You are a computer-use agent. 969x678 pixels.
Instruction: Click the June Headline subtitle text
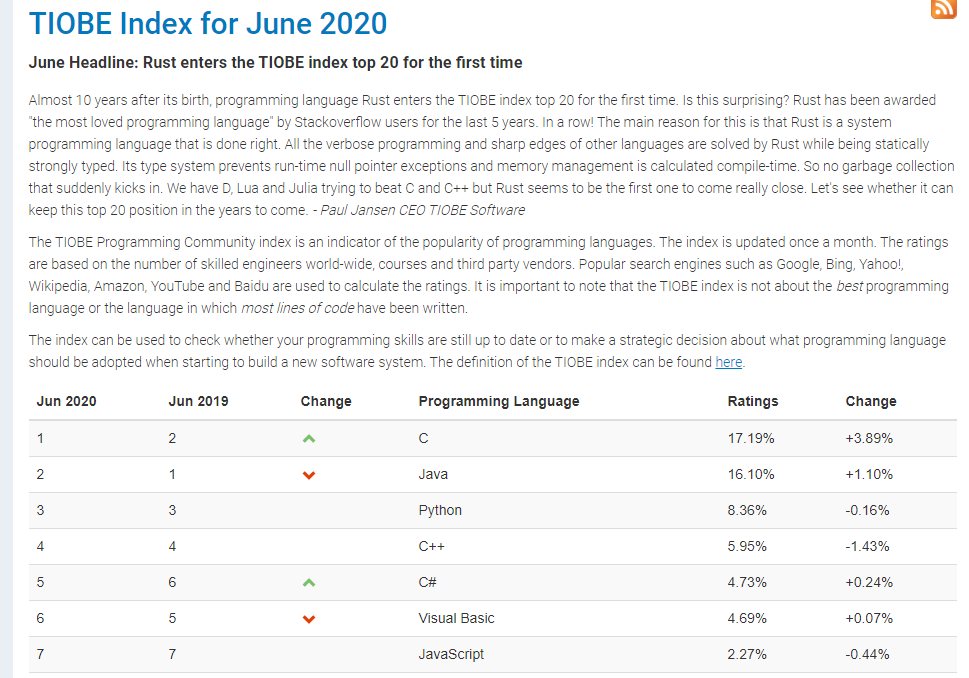pos(276,62)
